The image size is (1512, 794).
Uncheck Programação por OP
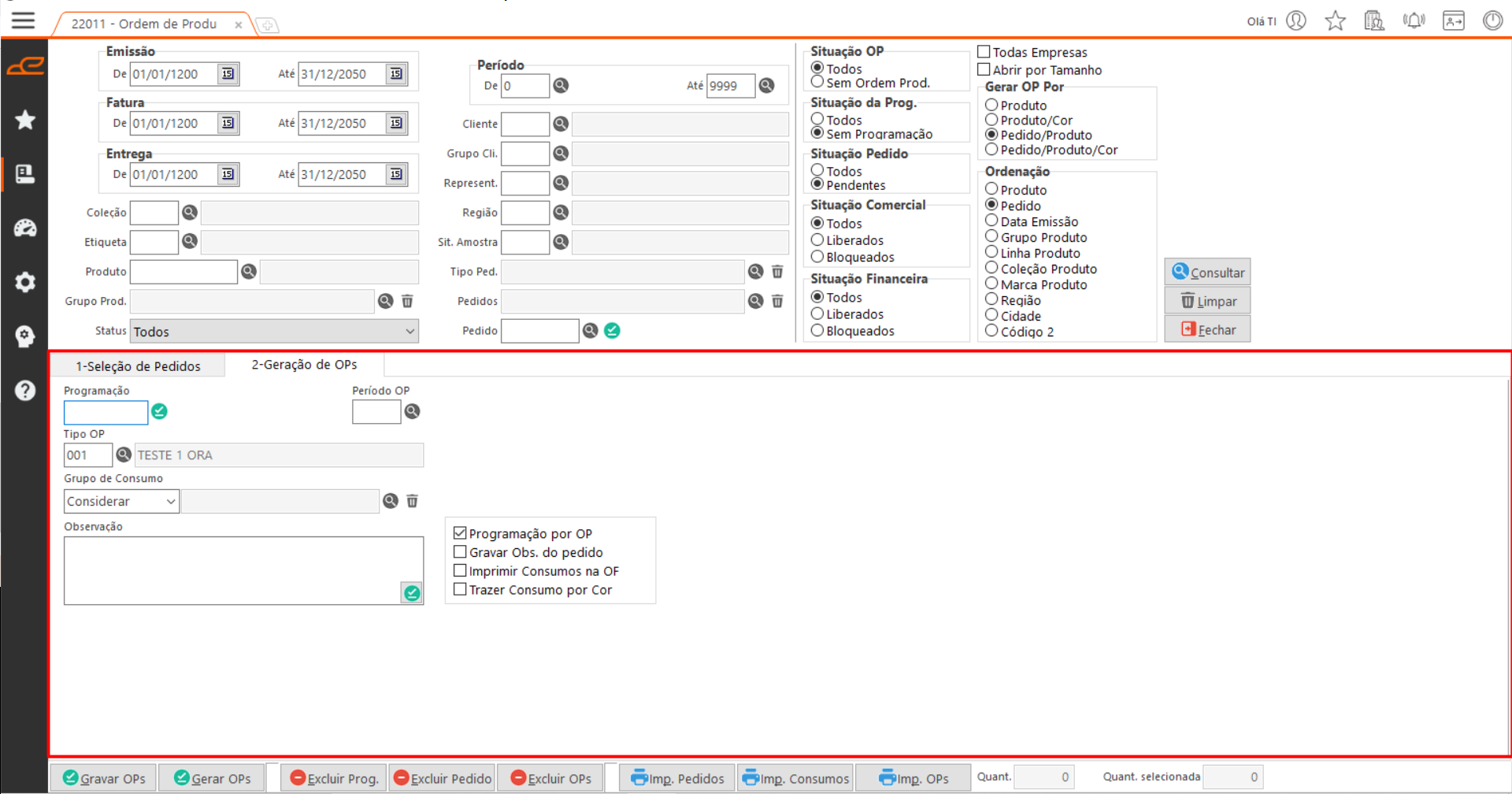[461, 533]
